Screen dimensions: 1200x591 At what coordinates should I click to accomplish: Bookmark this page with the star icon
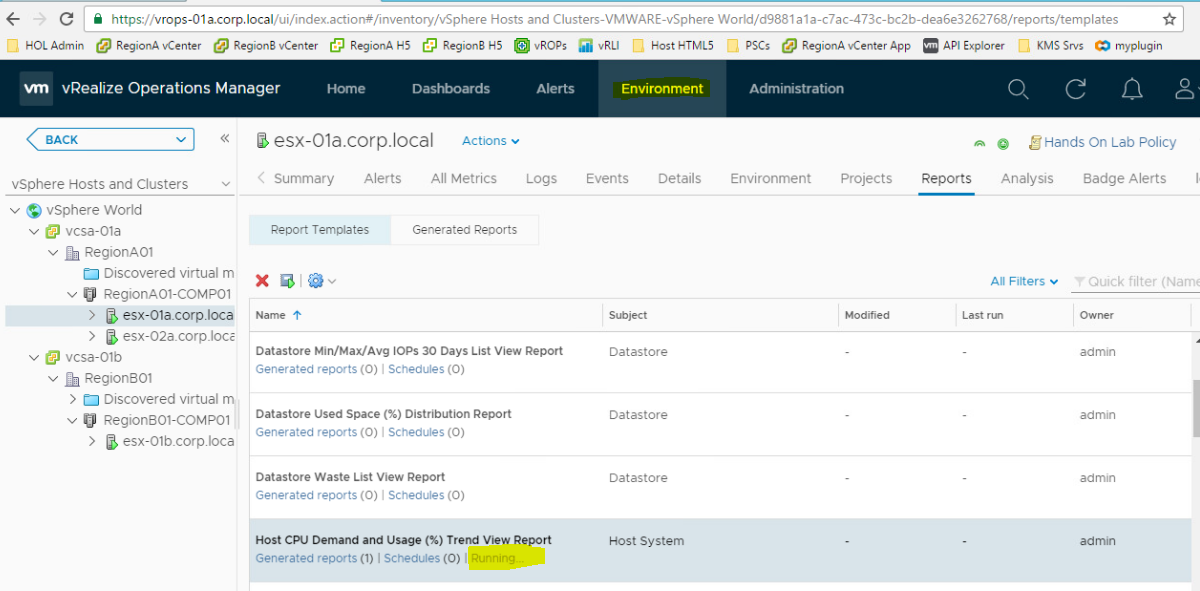1169,19
